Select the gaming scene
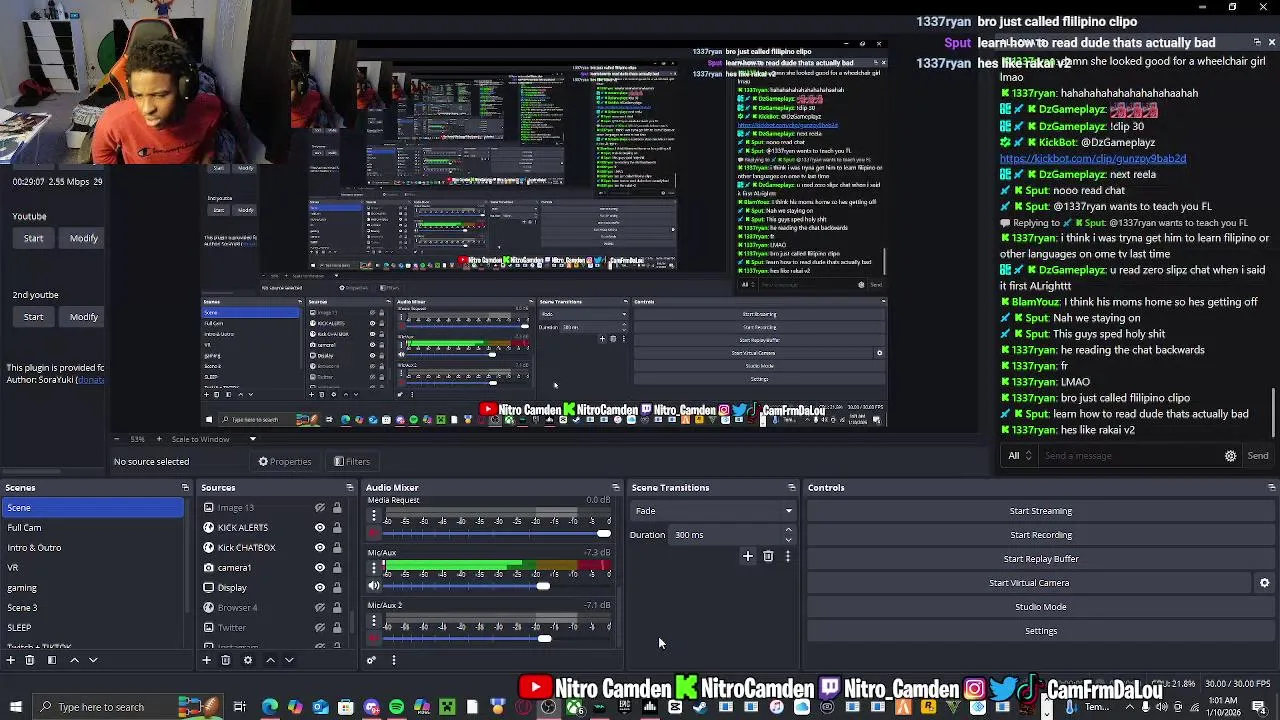The image size is (1280, 720). (x=93, y=588)
